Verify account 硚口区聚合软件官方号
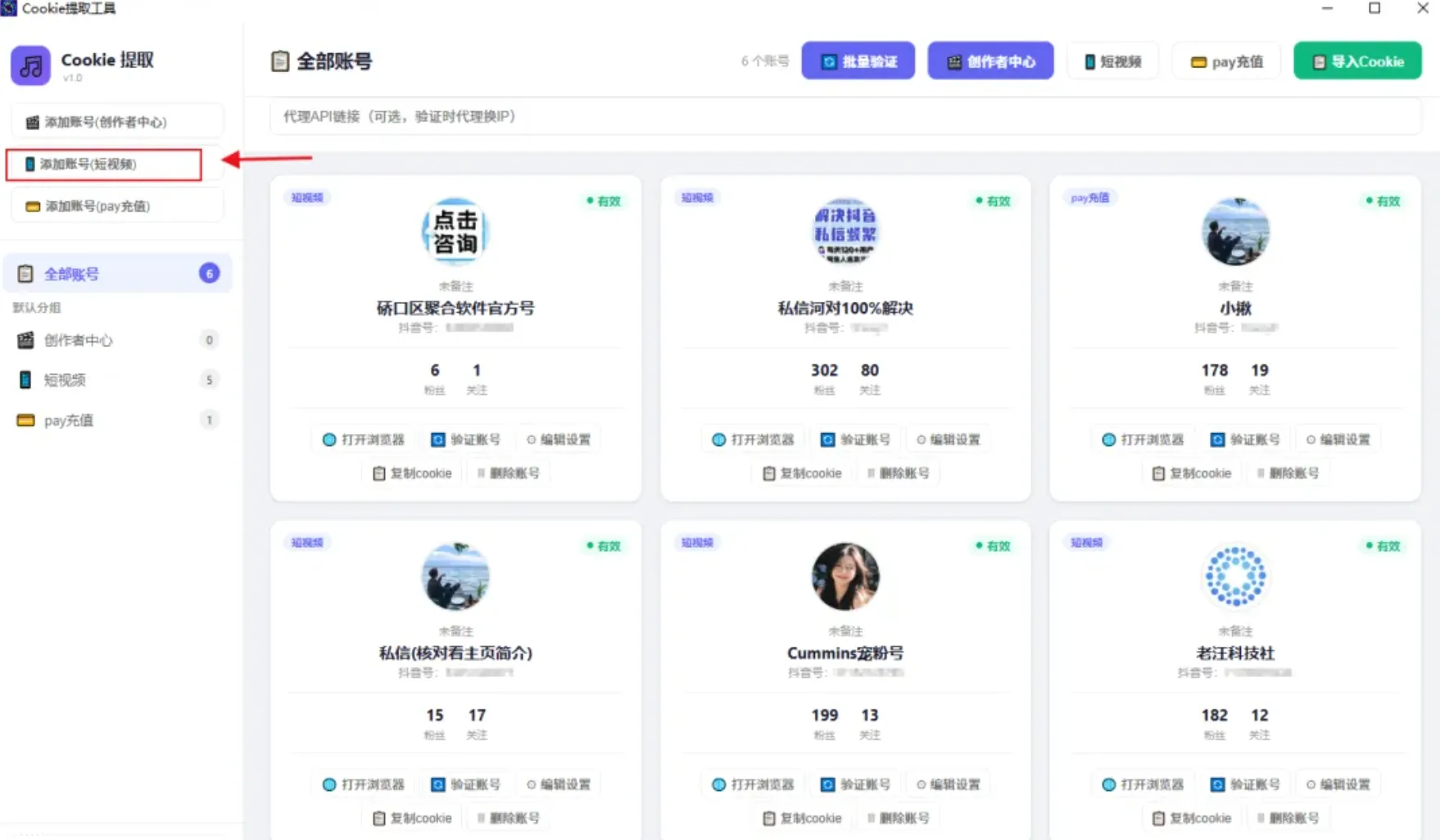This screenshot has width=1440, height=840. [465, 440]
